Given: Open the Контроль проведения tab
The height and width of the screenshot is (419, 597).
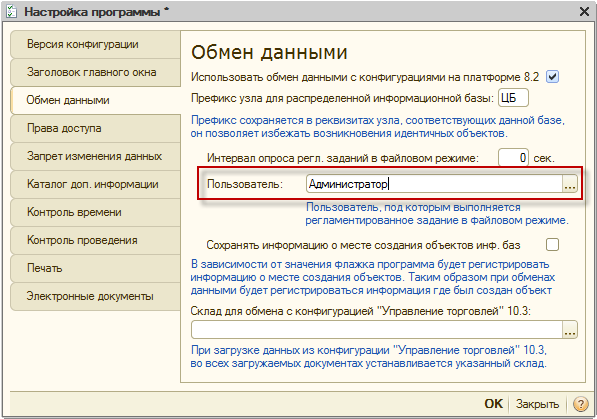Looking at the screenshot, I should pos(95,240).
